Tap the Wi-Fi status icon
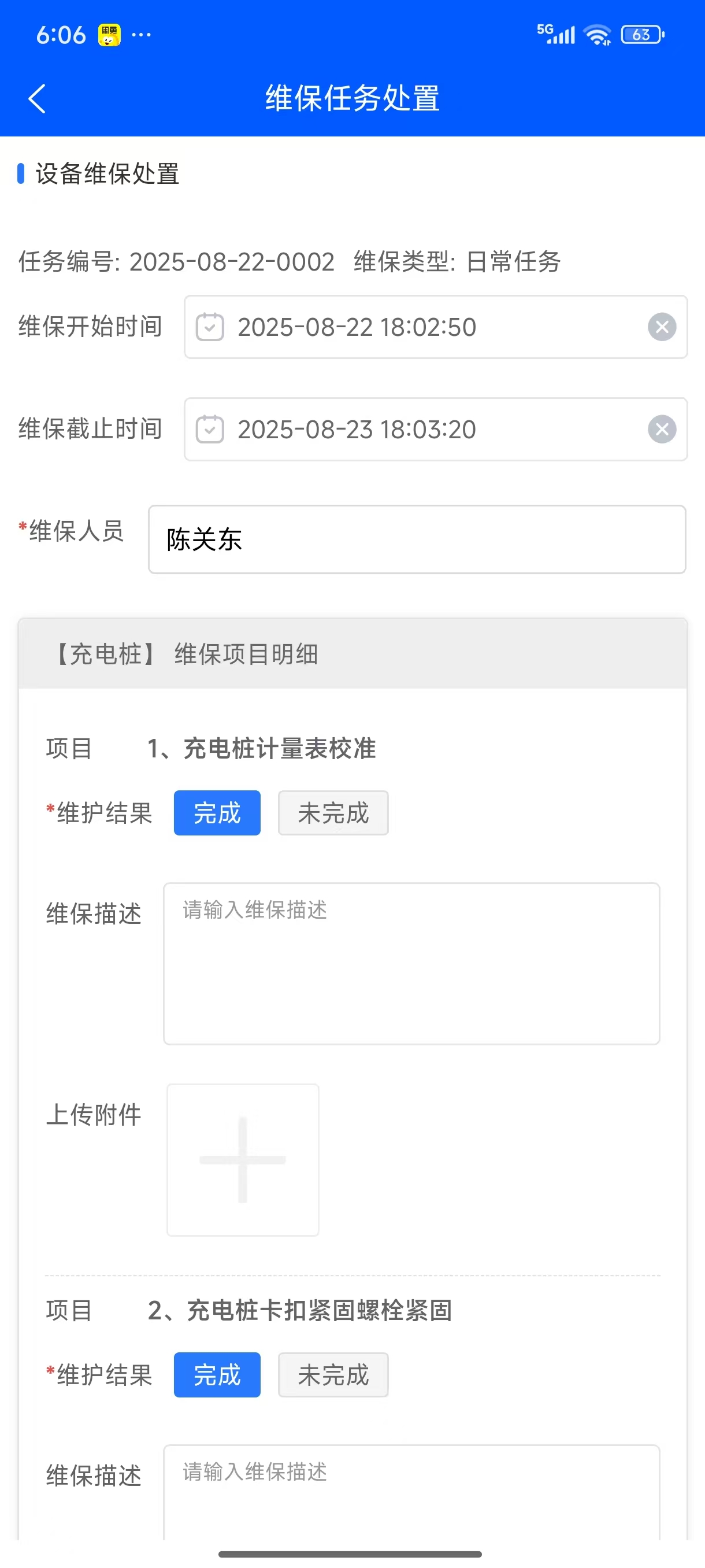This screenshot has width=705, height=1568. click(598, 35)
